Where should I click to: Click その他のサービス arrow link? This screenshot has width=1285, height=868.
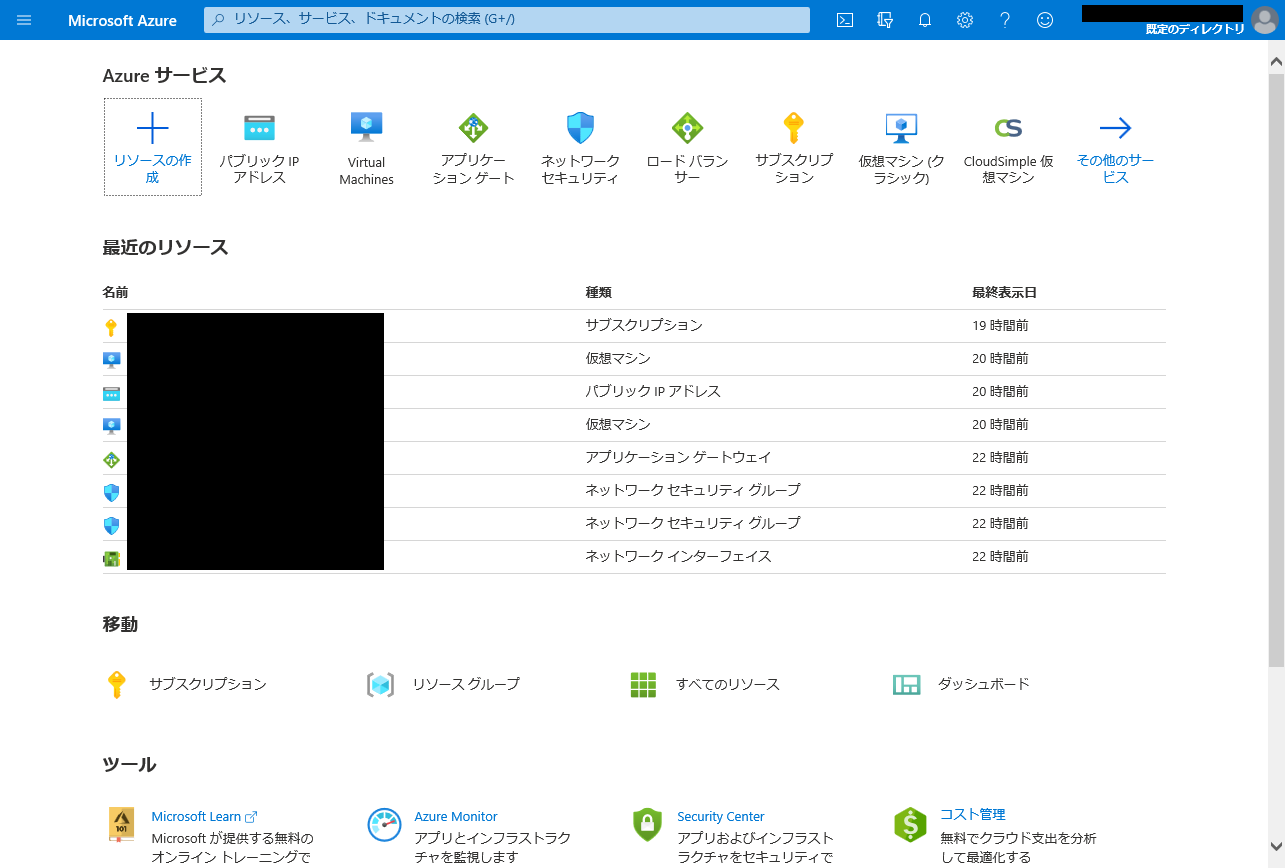tap(1115, 128)
